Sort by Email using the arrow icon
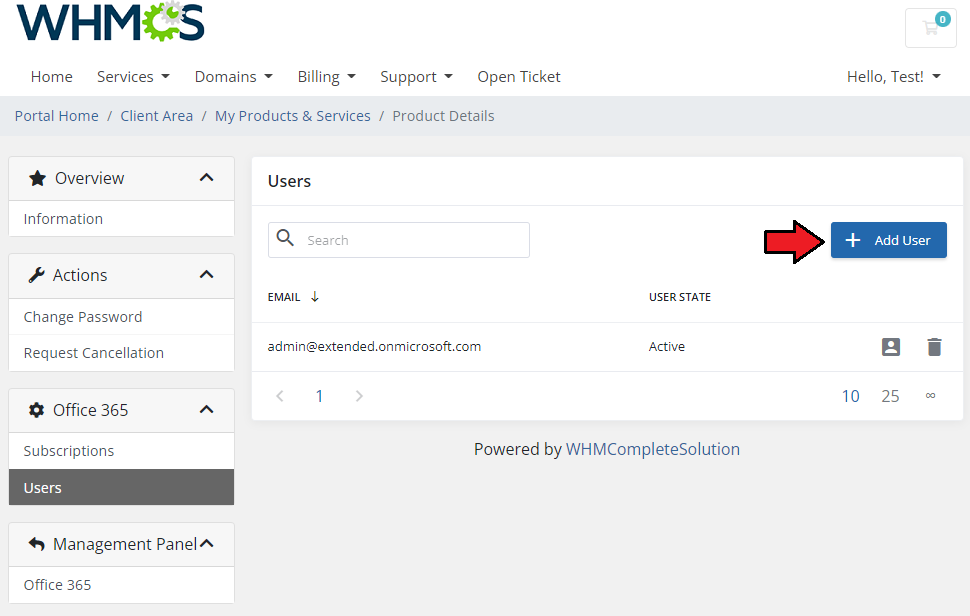The height and width of the screenshot is (616, 970). click(314, 297)
